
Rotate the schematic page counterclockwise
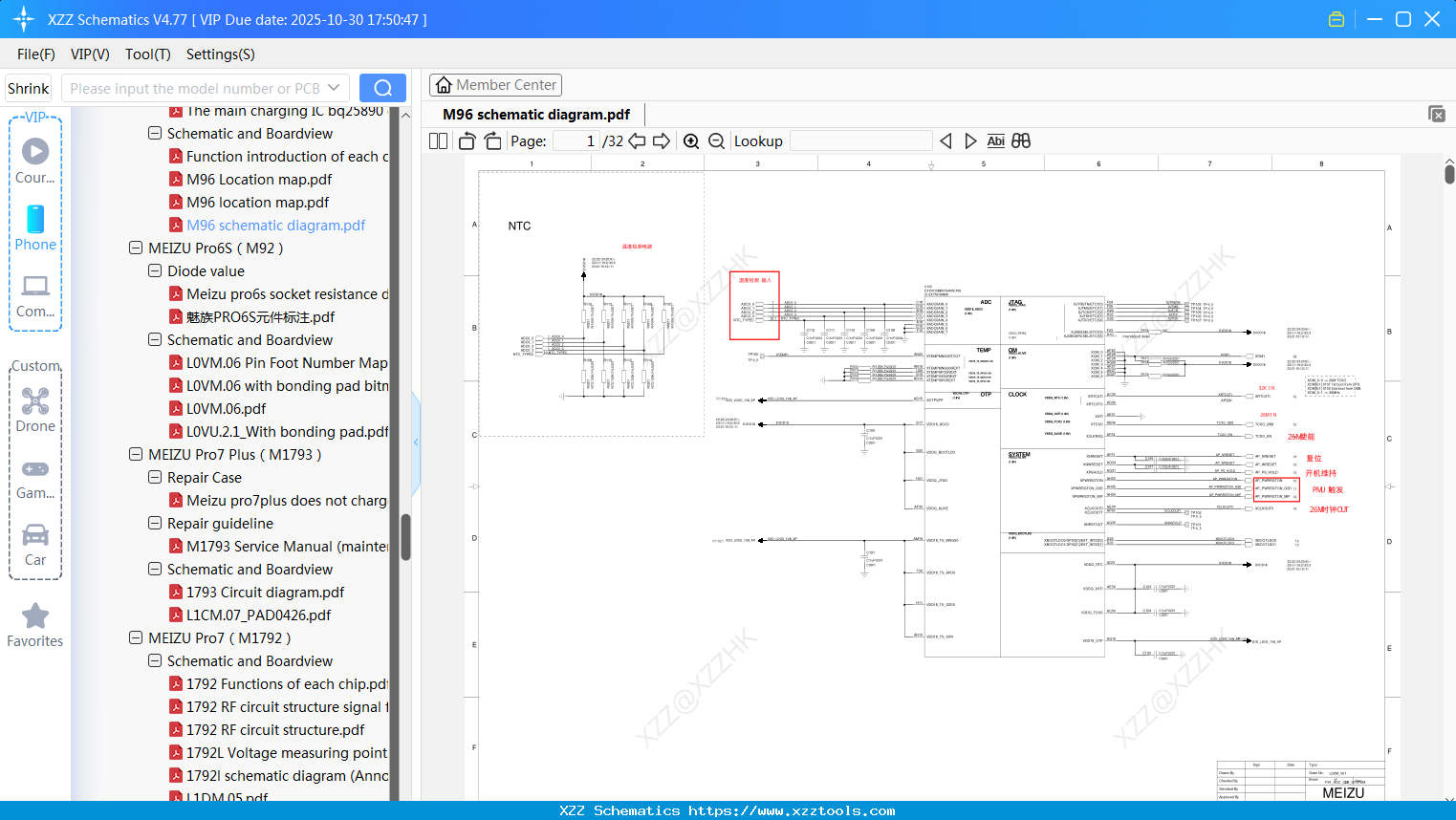click(x=466, y=140)
